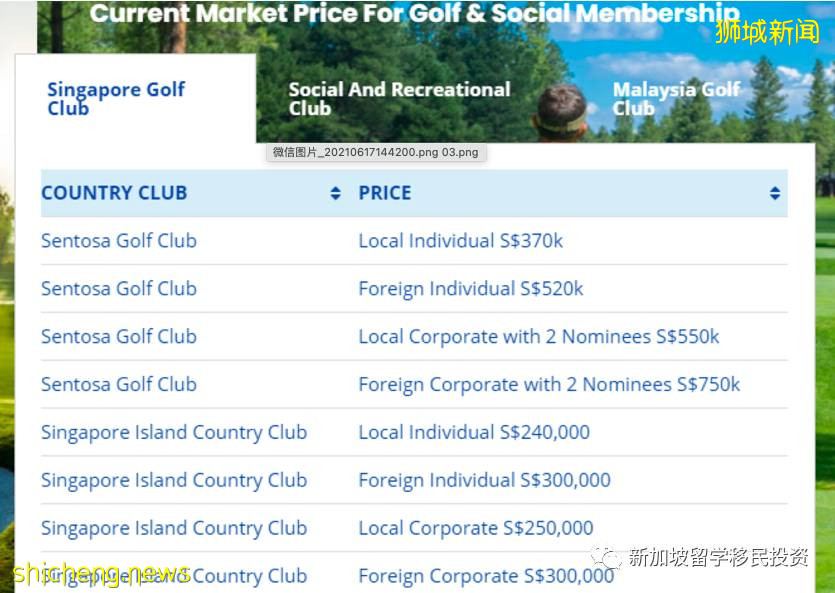835x593 pixels.
Task: Click the COUNTRY CLUB column header
Action: pos(114,193)
